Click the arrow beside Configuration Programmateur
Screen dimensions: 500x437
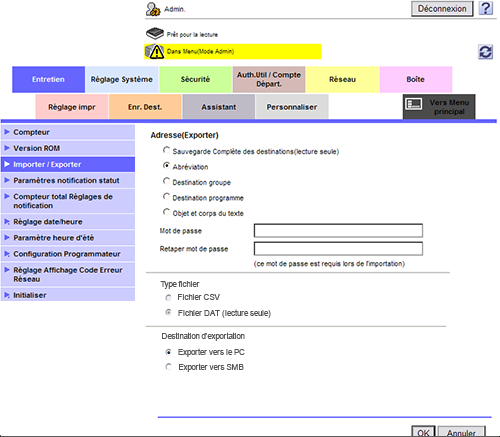click(7, 254)
